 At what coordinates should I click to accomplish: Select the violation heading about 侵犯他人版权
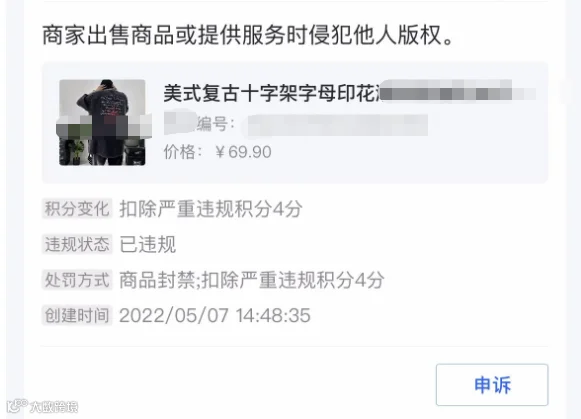coord(248,36)
